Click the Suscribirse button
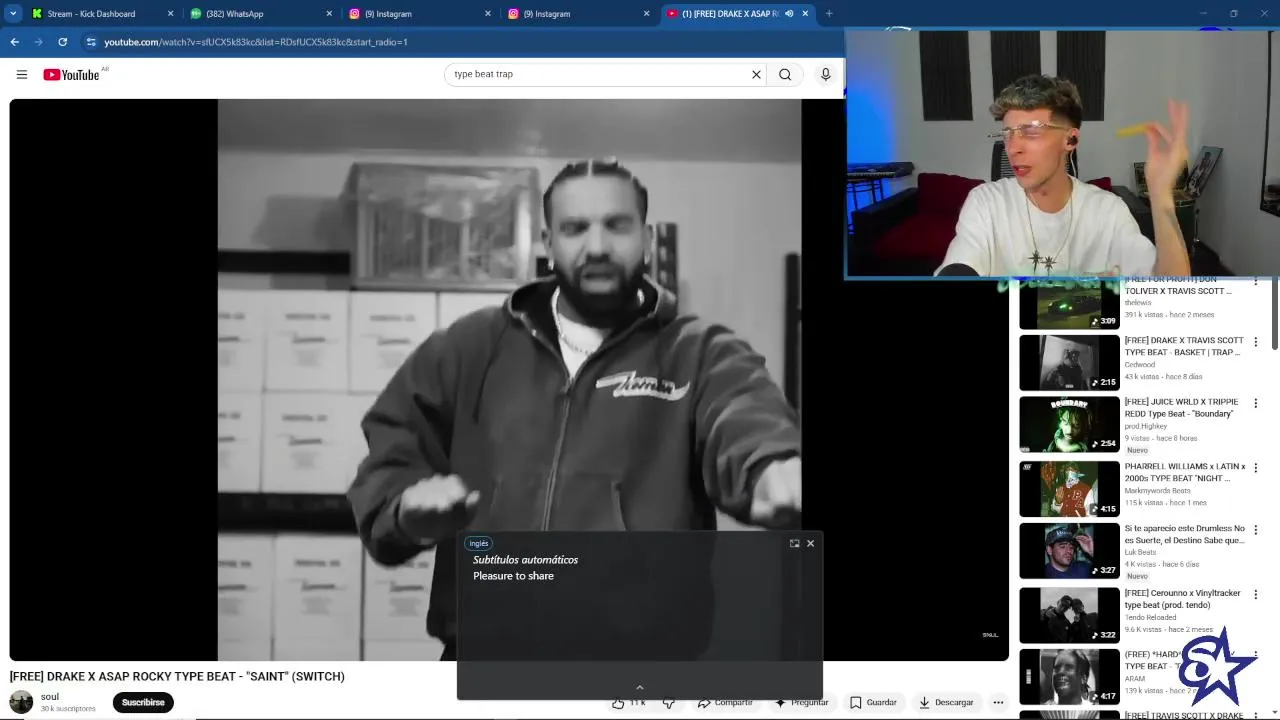 point(143,702)
